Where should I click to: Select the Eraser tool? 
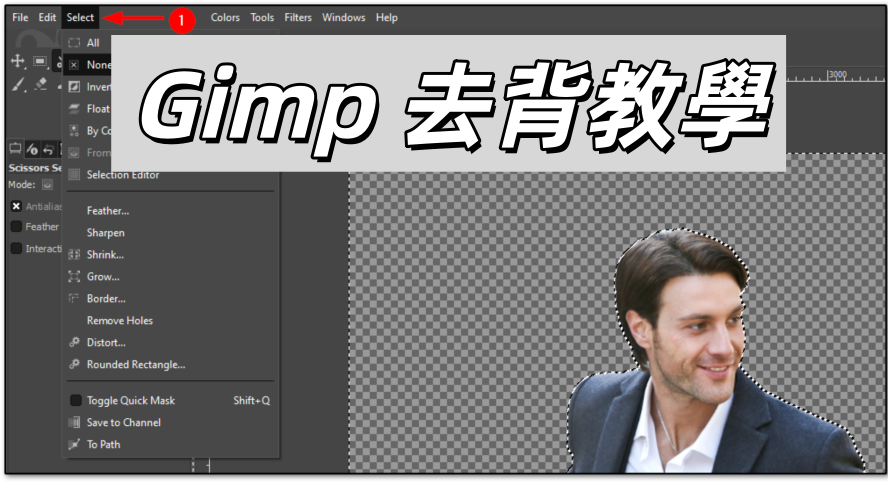pyautogui.click(x=41, y=84)
